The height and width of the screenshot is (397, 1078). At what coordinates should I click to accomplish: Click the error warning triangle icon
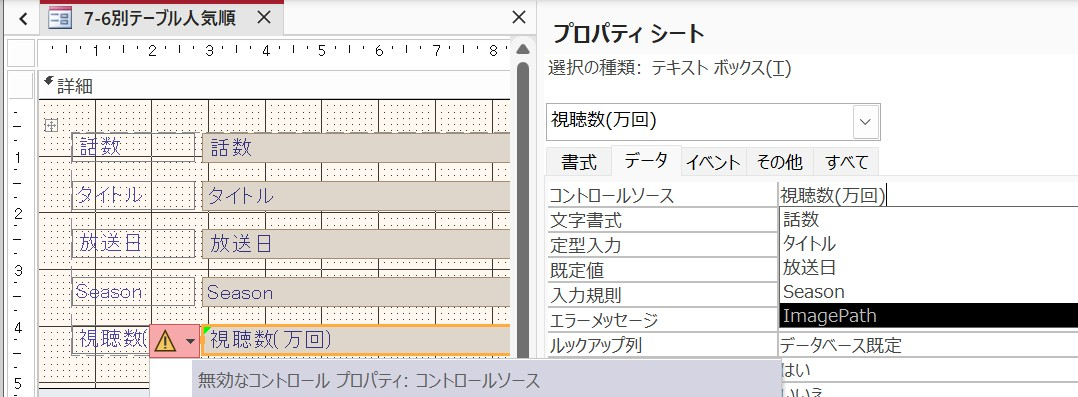coord(165,341)
